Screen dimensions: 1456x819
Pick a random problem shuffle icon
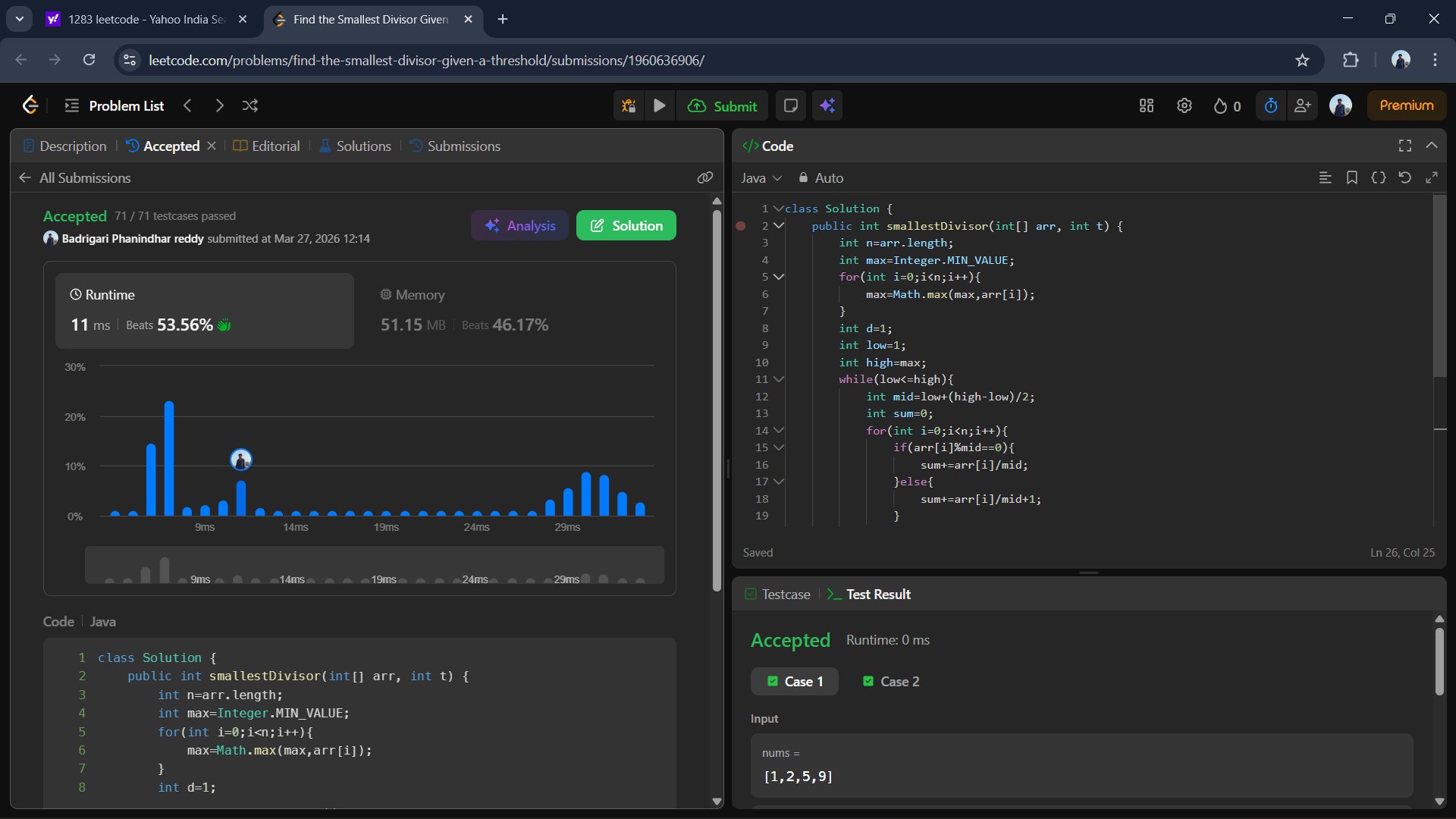[250, 105]
